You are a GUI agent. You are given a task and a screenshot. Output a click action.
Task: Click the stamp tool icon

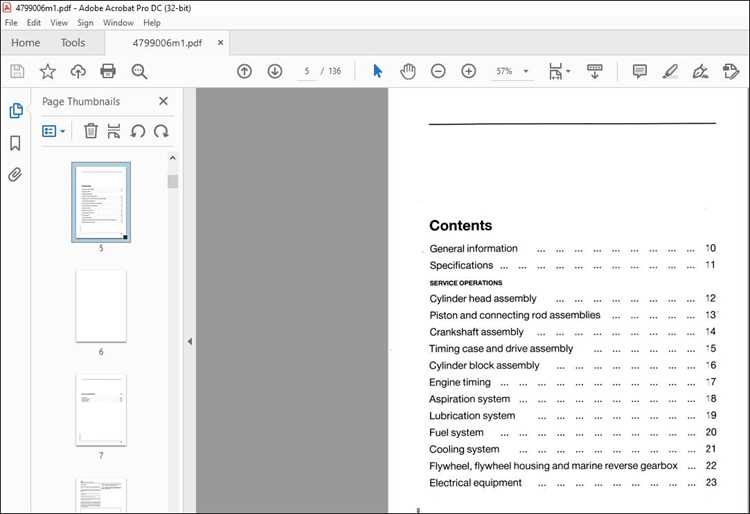tap(731, 71)
